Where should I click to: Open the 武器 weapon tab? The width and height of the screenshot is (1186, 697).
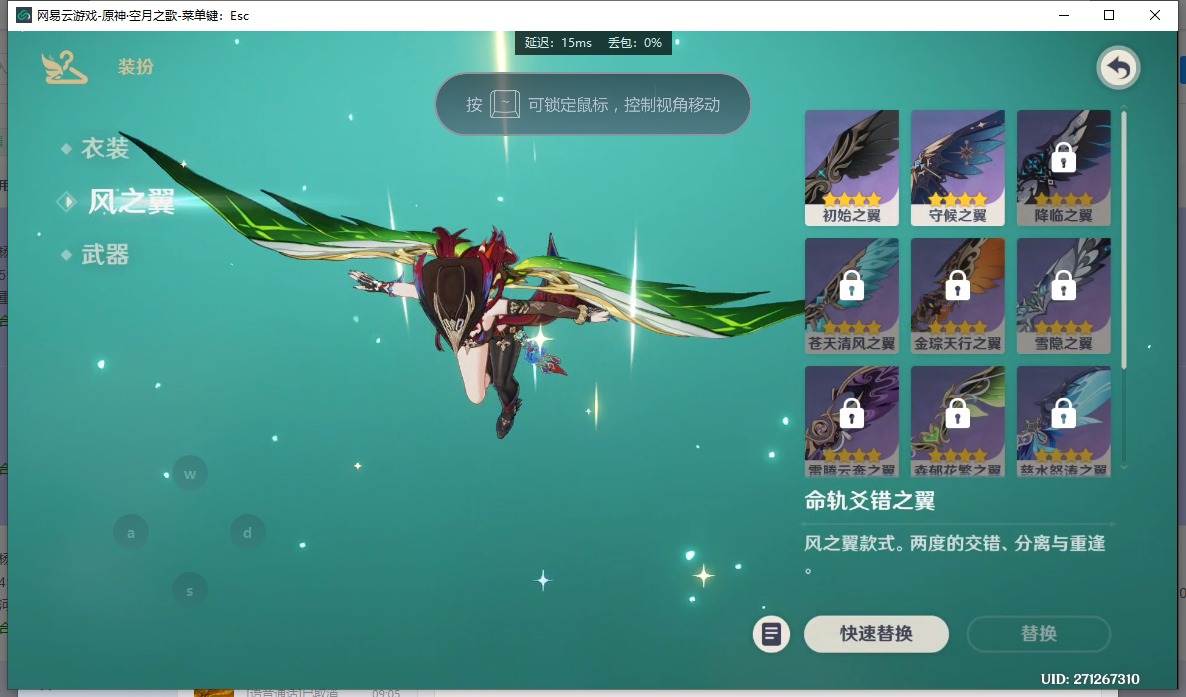105,256
